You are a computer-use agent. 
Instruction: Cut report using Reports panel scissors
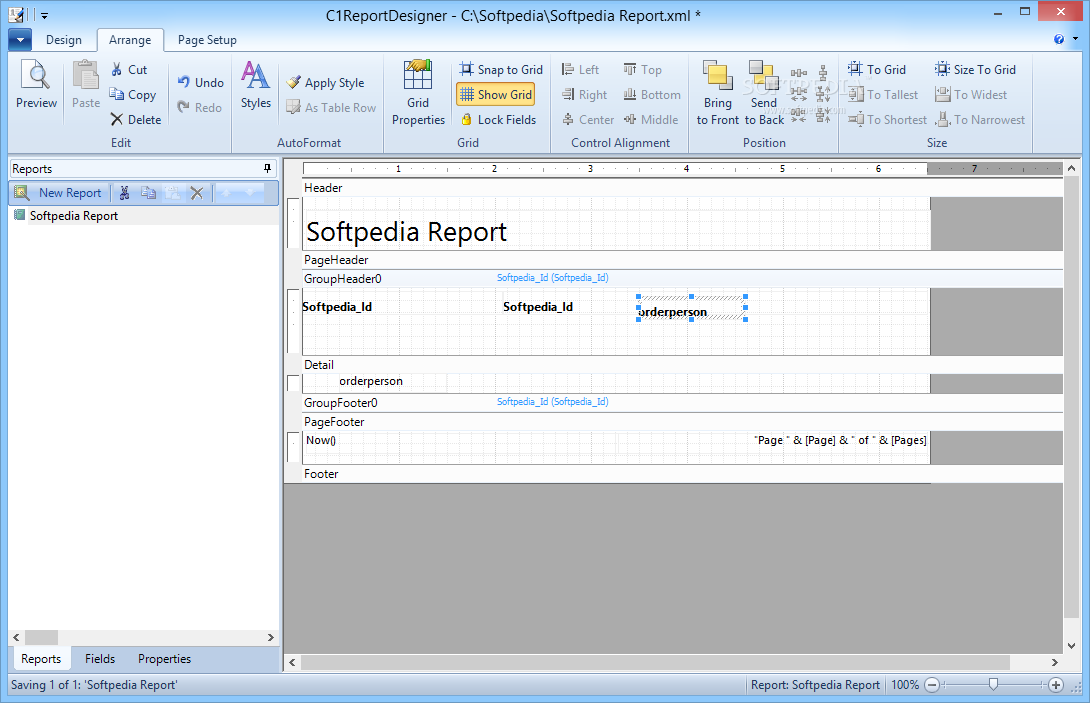point(124,193)
